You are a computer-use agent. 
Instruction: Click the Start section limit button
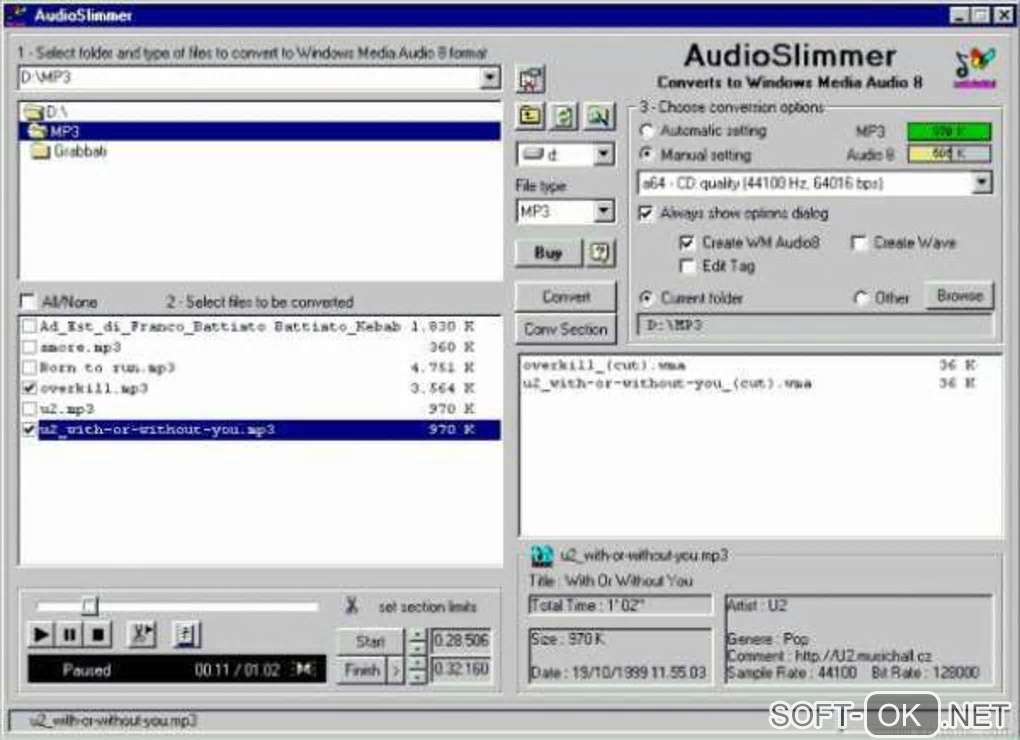coord(370,641)
